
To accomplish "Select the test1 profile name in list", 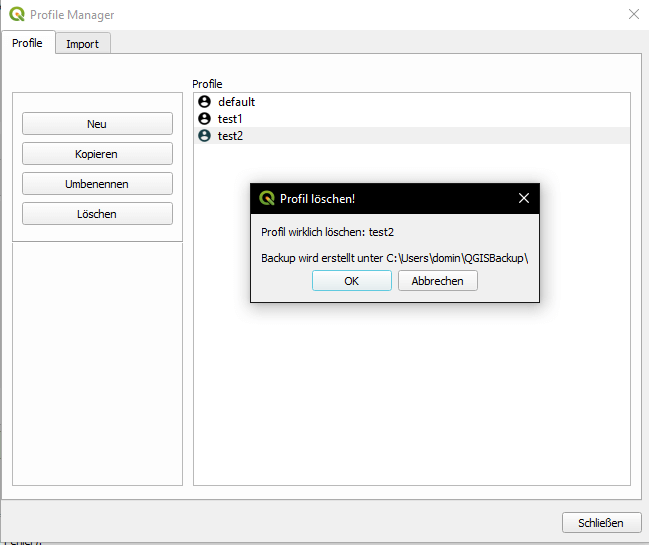I will point(230,119).
